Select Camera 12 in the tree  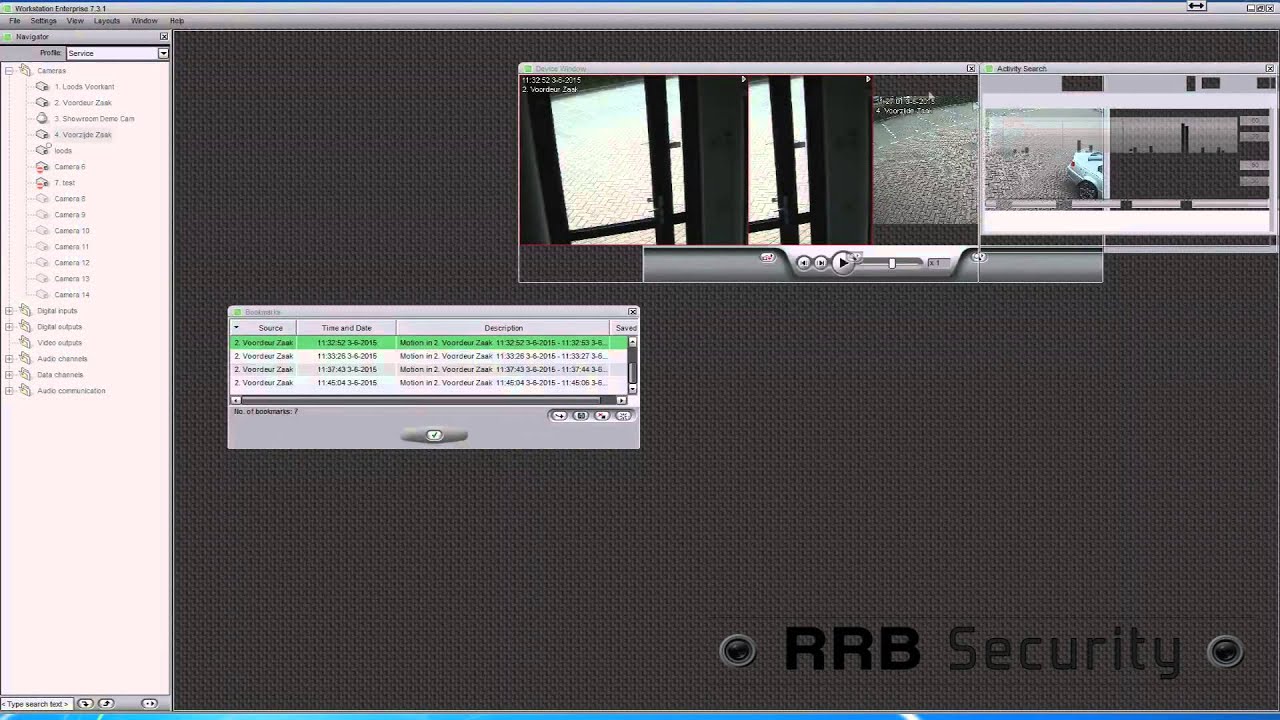coord(72,263)
